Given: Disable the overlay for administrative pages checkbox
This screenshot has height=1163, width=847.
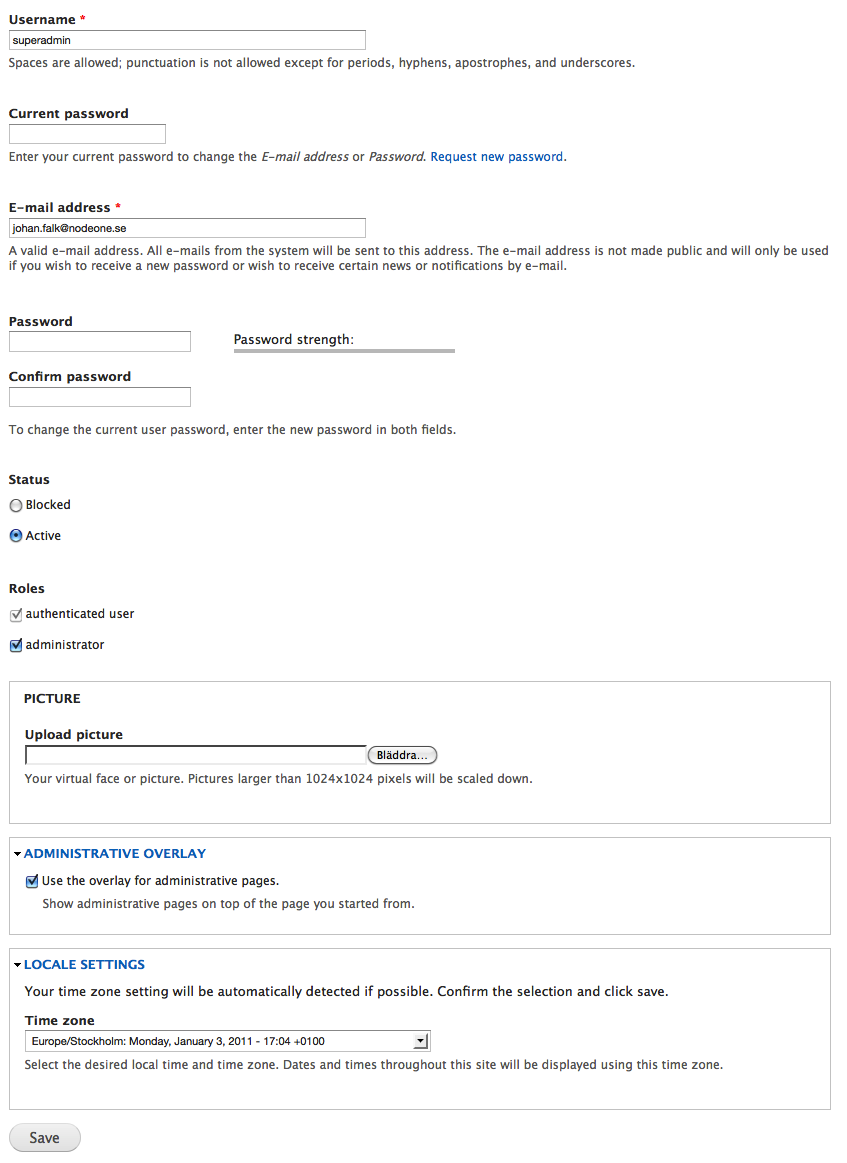Looking at the screenshot, I should pos(32,882).
